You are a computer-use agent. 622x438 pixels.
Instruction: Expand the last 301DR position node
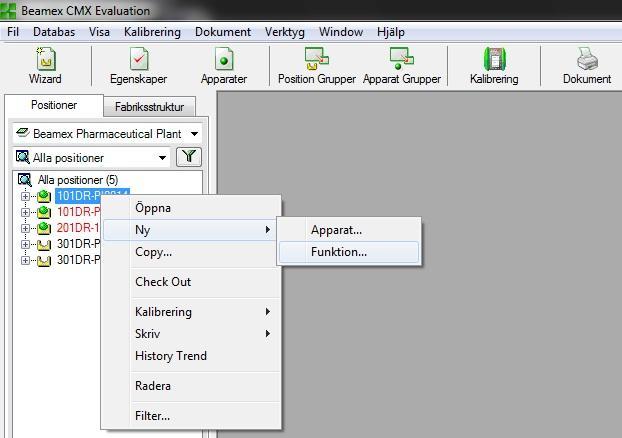pos(25,260)
